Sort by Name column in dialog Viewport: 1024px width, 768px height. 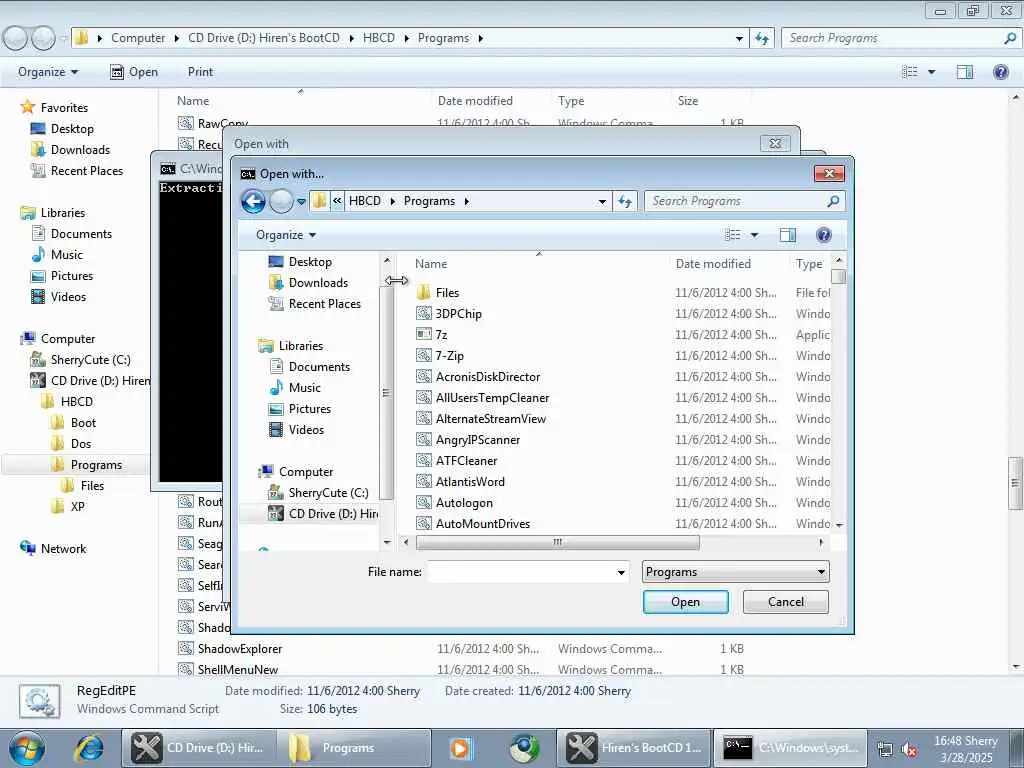point(431,264)
